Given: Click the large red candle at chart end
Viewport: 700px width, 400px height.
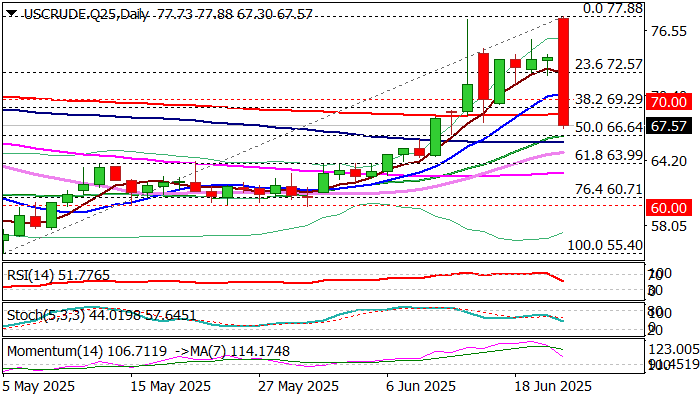Looking at the screenshot, I should tap(564, 72).
